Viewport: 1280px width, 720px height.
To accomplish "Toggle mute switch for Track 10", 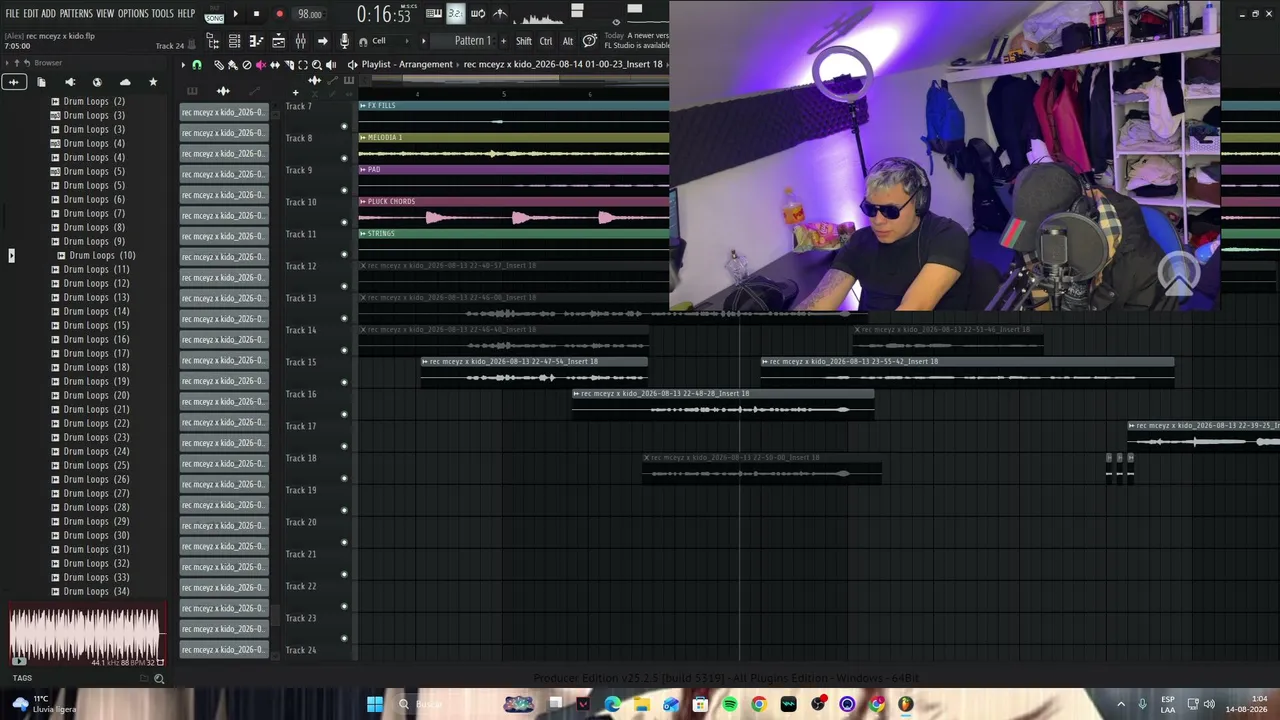I will (x=345, y=222).
